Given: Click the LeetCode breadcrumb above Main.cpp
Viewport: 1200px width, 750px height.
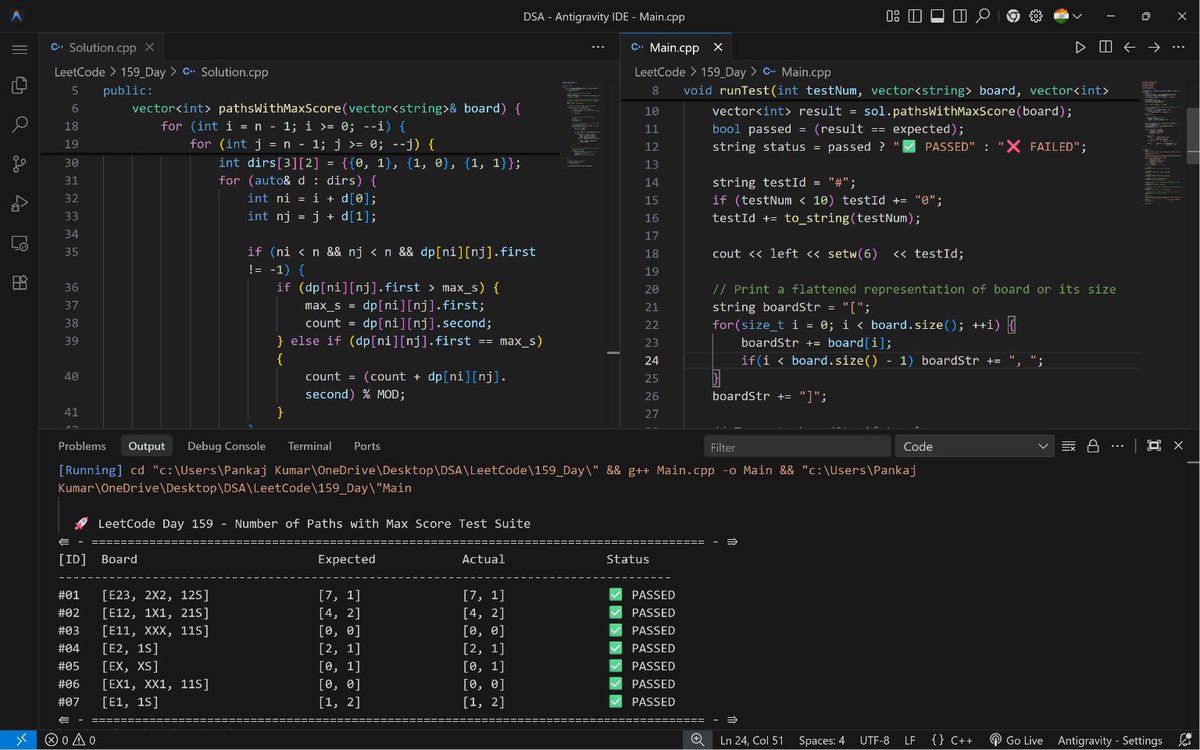Looking at the screenshot, I should [660, 72].
